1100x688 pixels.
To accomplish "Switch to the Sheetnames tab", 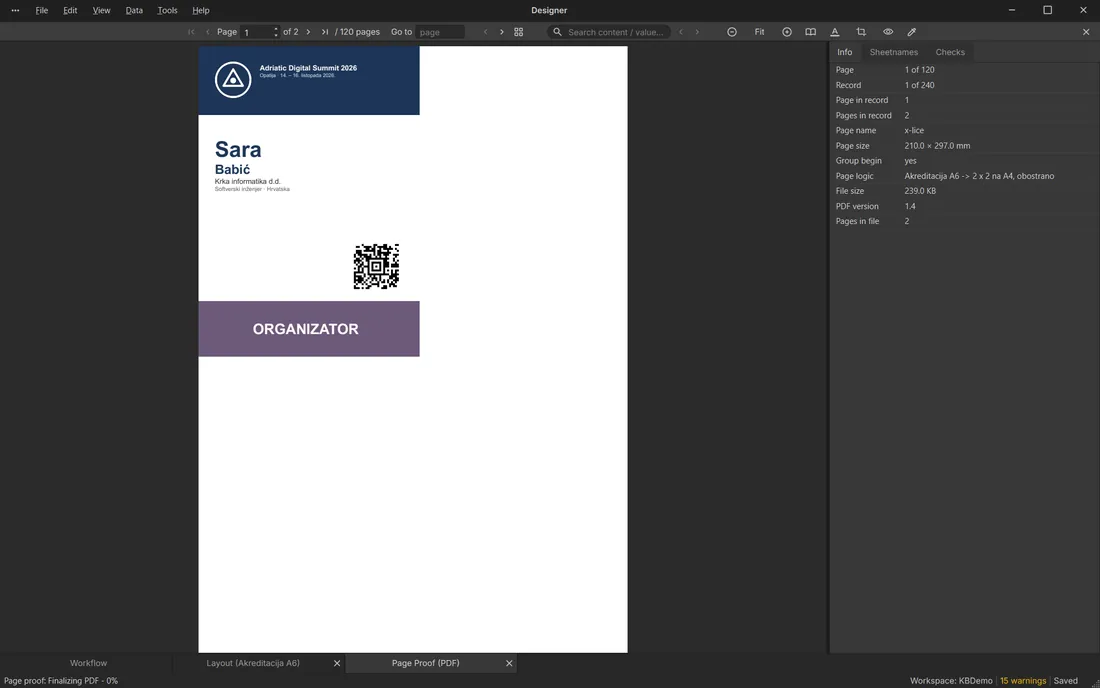I will pos(894,52).
